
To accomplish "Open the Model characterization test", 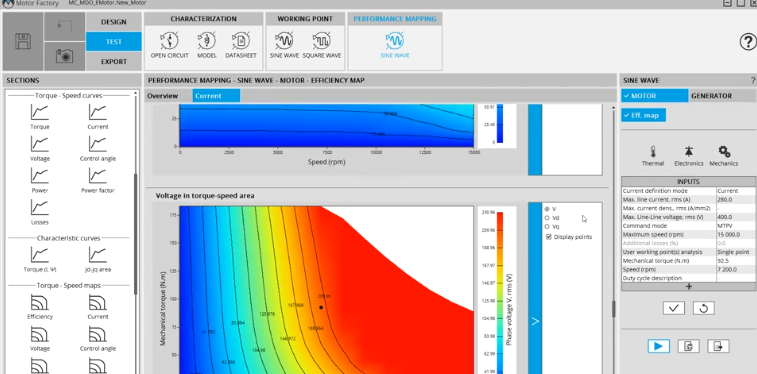I will point(207,45).
